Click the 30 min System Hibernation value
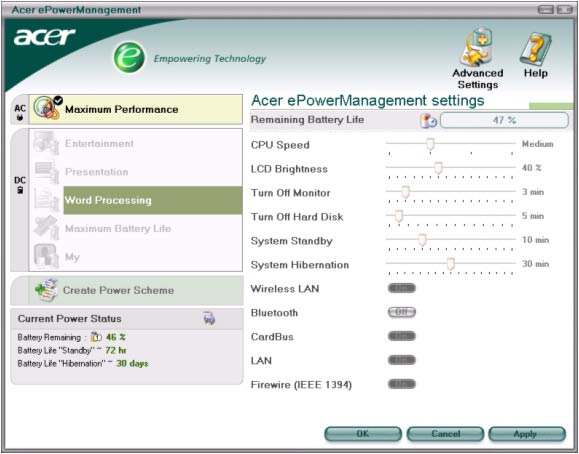Screen dimensions: 579x454 535,264
